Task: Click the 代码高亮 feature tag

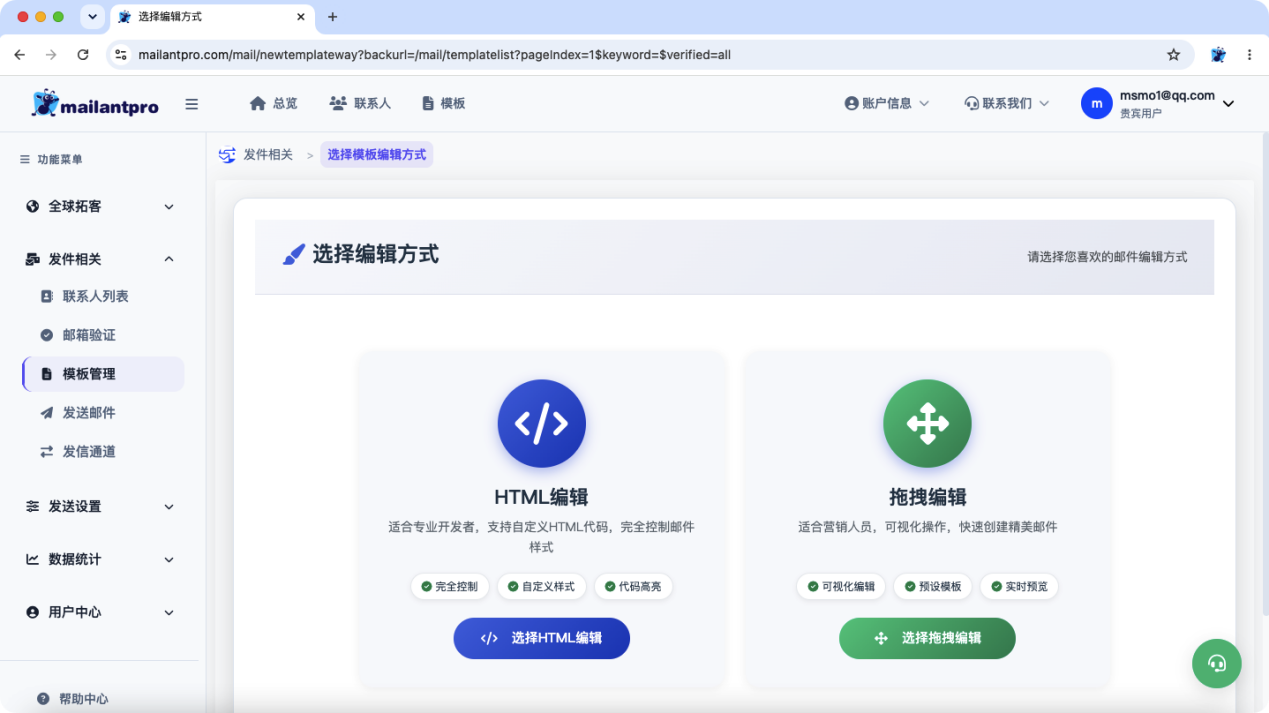Action: click(633, 586)
